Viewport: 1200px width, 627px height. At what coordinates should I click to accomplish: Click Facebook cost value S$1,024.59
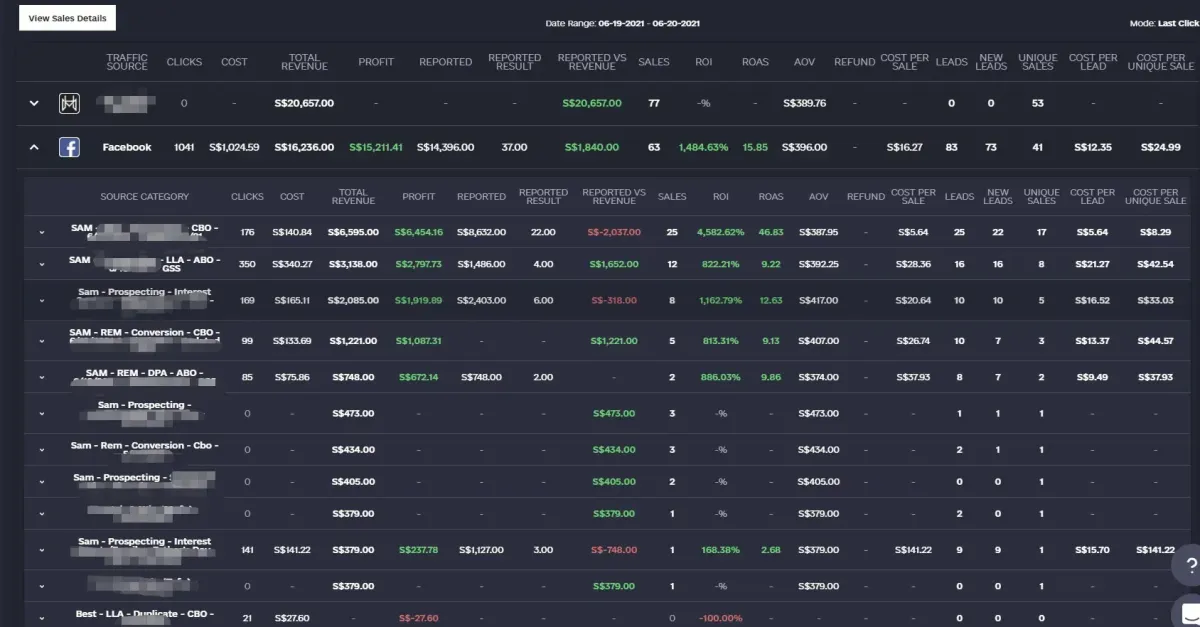pyautogui.click(x=234, y=147)
